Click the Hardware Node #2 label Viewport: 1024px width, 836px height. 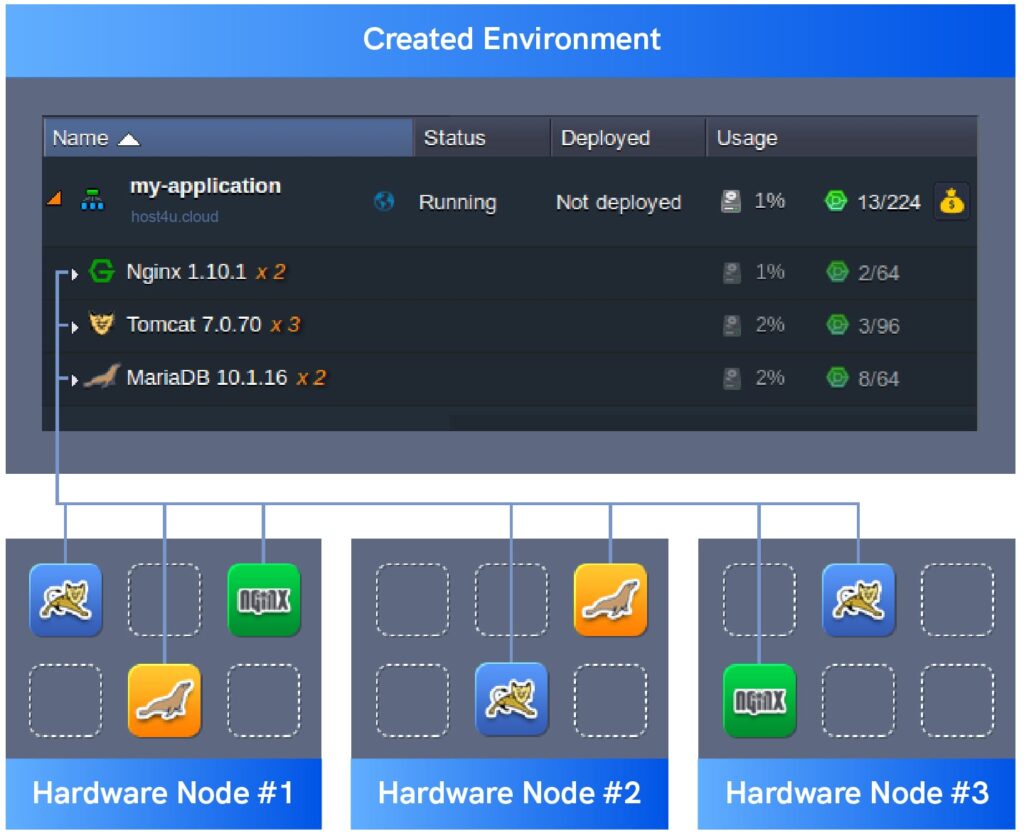pyautogui.click(x=509, y=794)
